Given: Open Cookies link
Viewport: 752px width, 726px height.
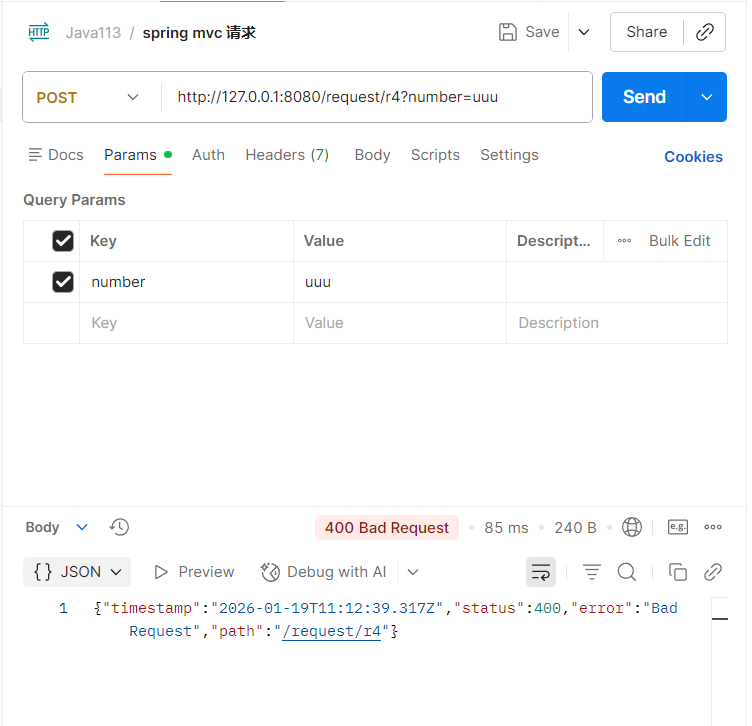Looking at the screenshot, I should pos(693,157).
